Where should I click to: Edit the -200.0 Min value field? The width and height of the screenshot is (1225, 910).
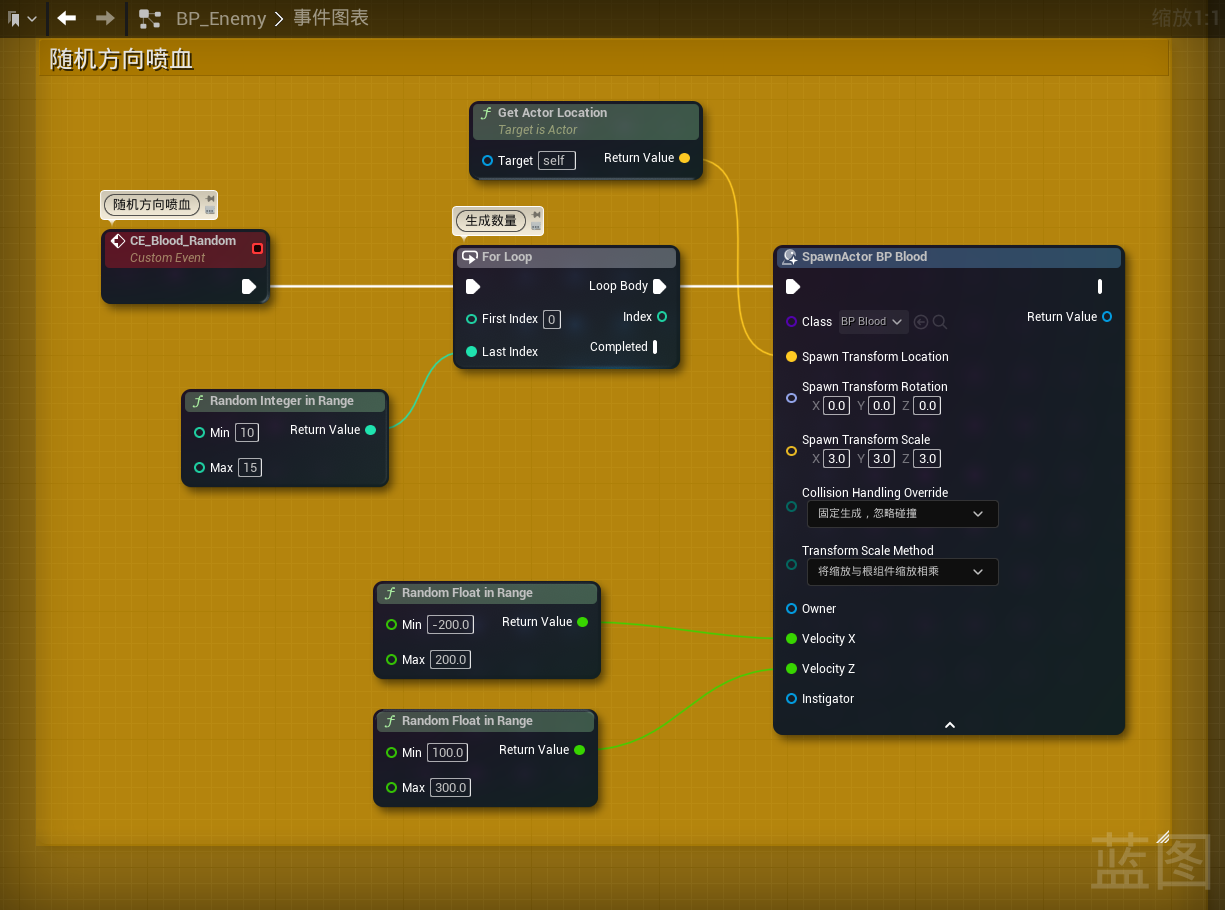pyautogui.click(x=450, y=625)
